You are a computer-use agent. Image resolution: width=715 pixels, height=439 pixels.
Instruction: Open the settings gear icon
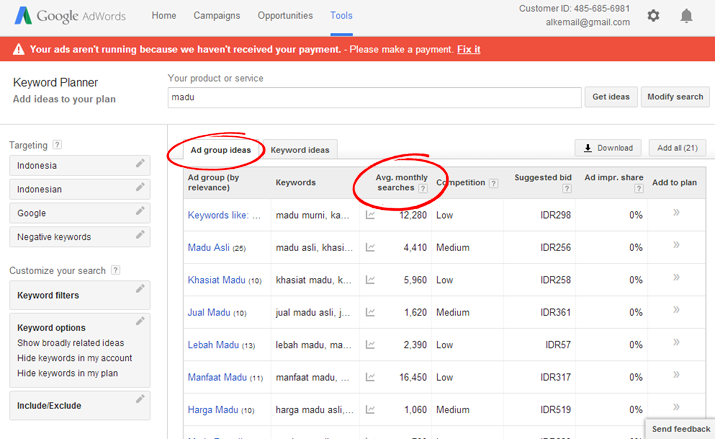(x=653, y=15)
